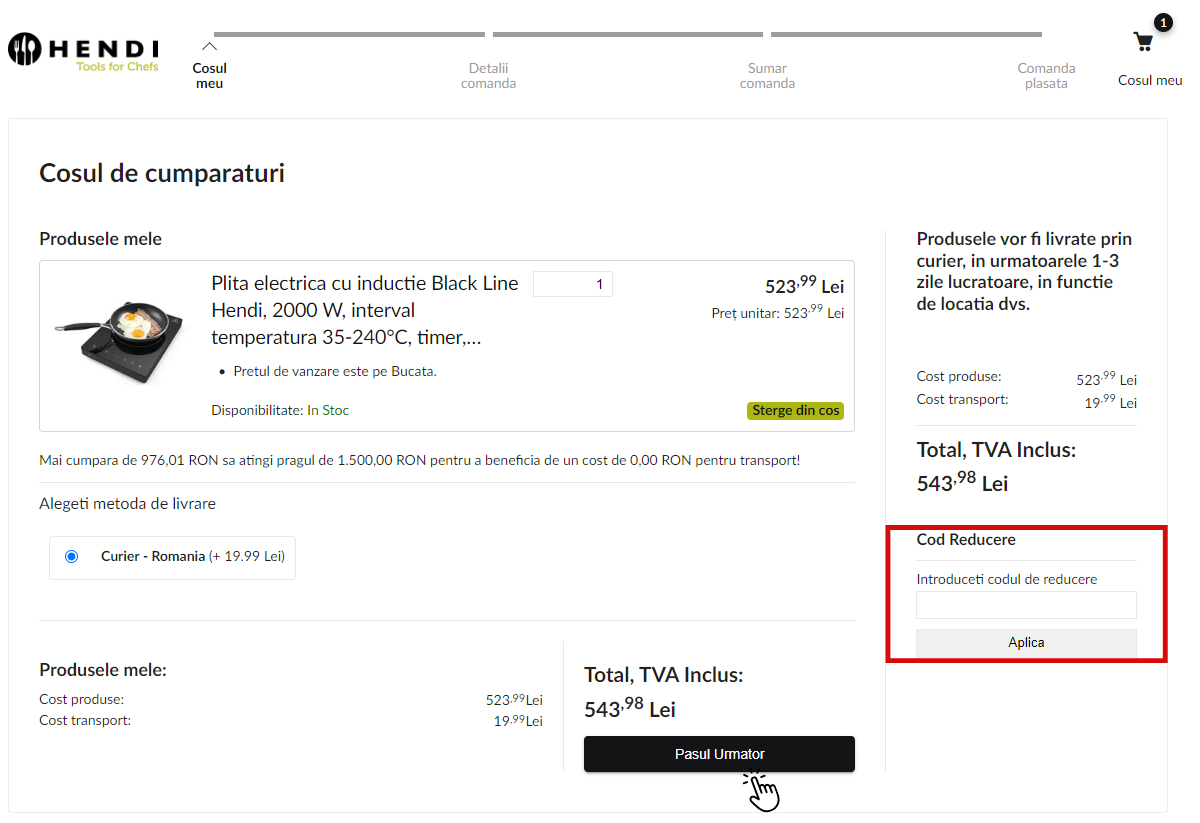1200x823 pixels.
Task: Open the Plita electrica cu inductie product title
Action: click(x=365, y=310)
